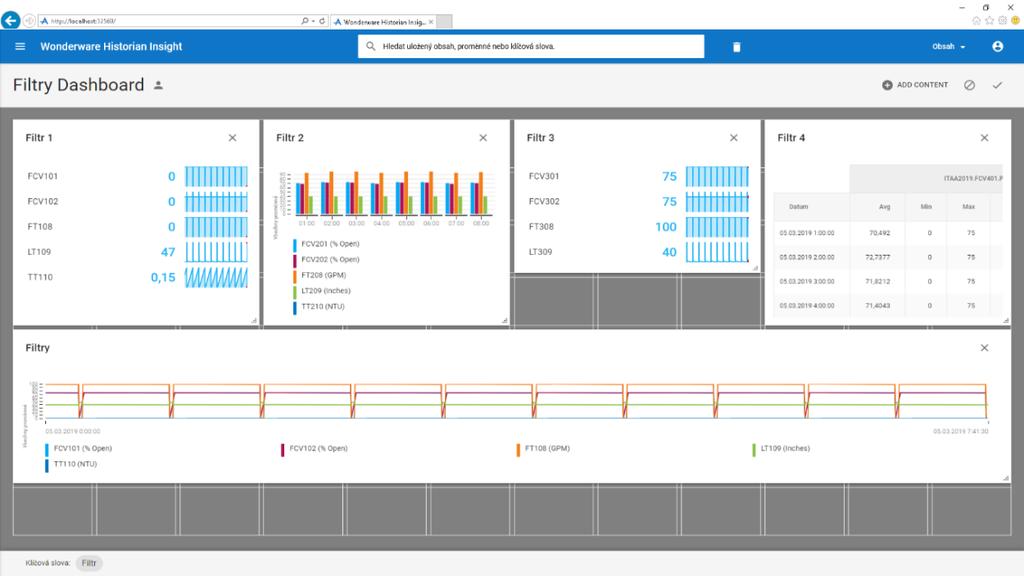Click the TT110 value 0,15
Screen dimensions: 1024x576
click(x=163, y=278)
